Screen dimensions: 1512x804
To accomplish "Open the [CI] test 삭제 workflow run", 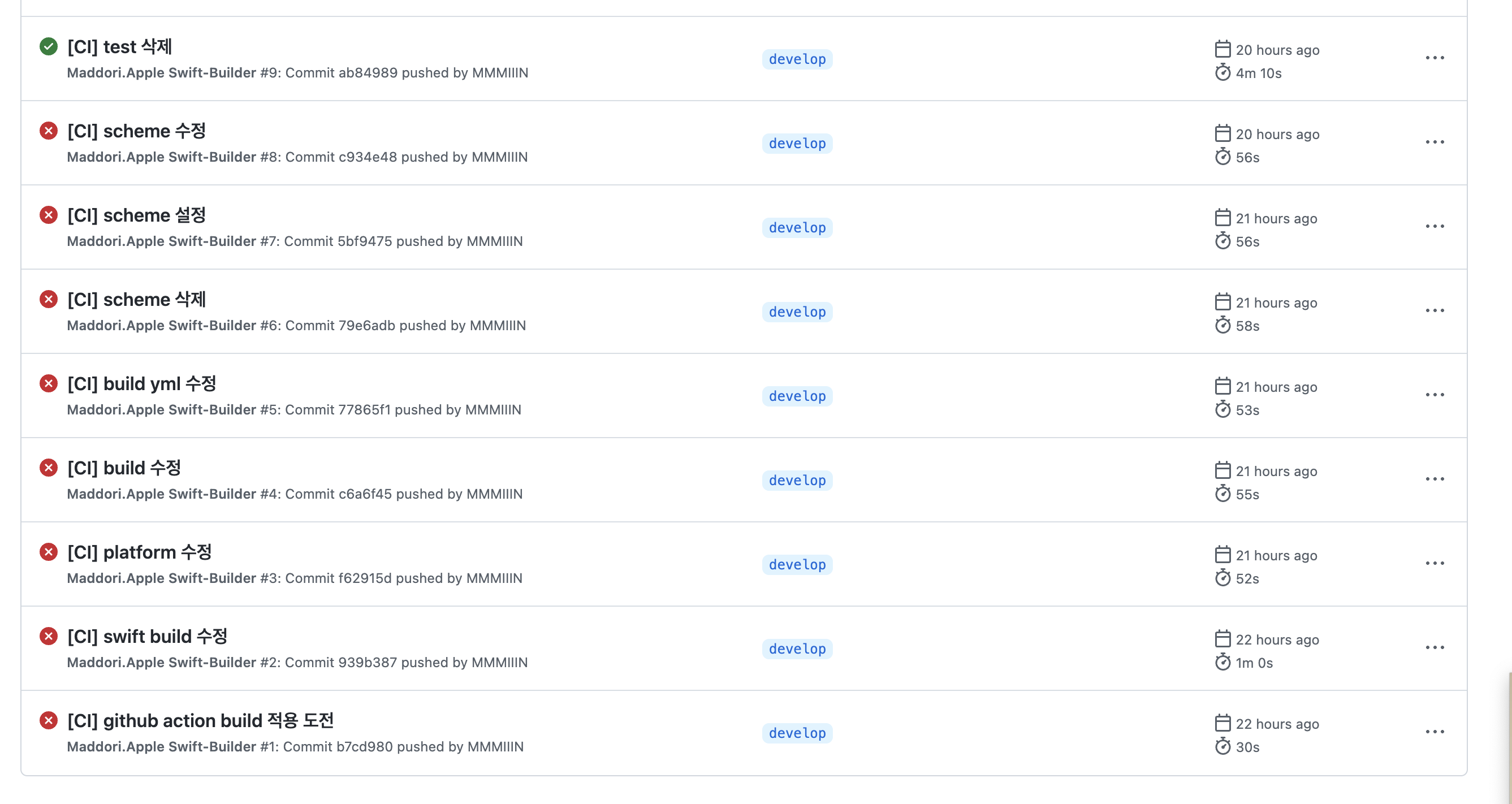I will (x=120, y=47).
